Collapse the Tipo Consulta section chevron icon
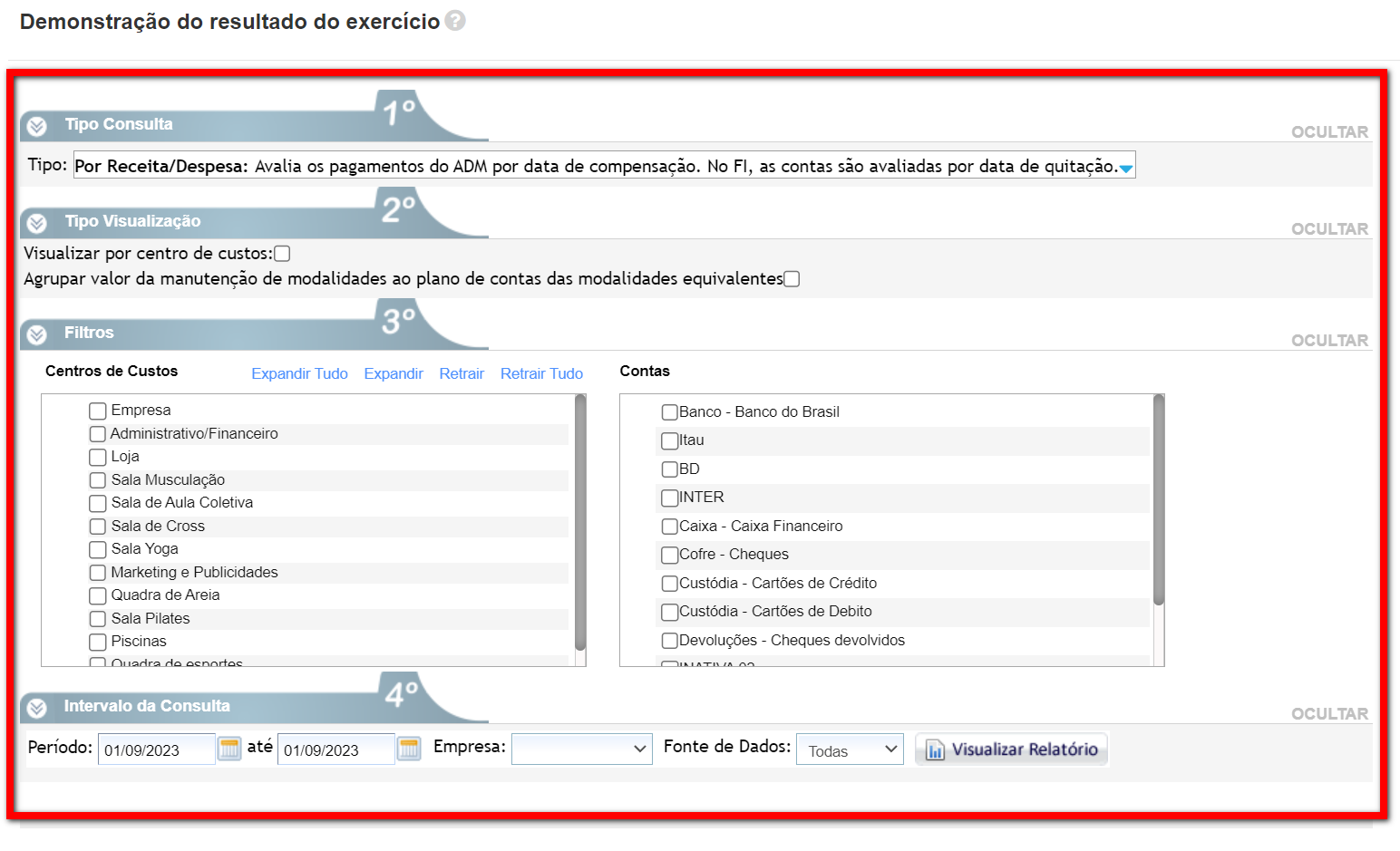Viewport: 1400px width, 851px height. coord(37,126)
